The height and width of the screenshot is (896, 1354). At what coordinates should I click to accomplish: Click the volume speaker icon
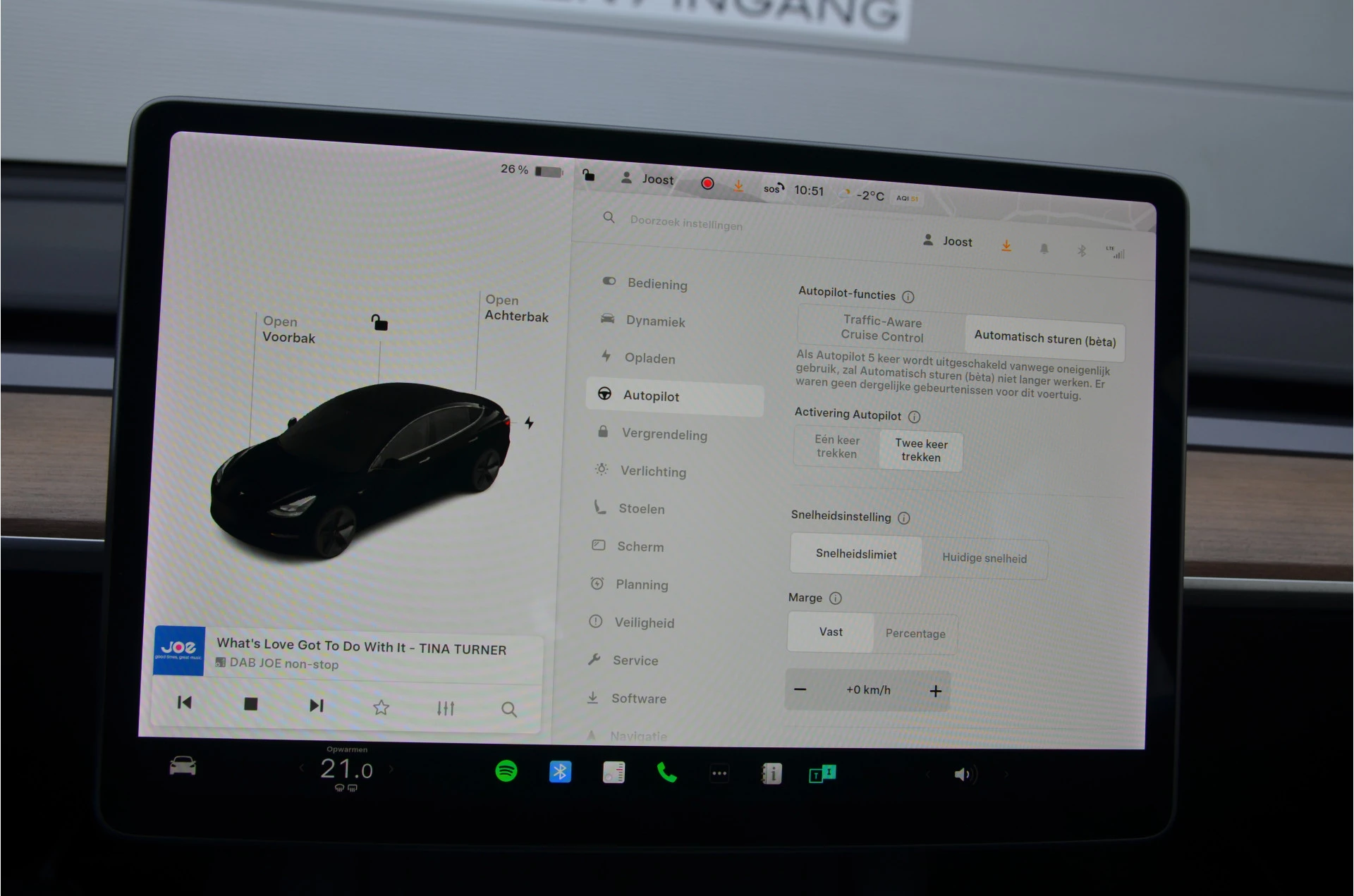(964, 773)
